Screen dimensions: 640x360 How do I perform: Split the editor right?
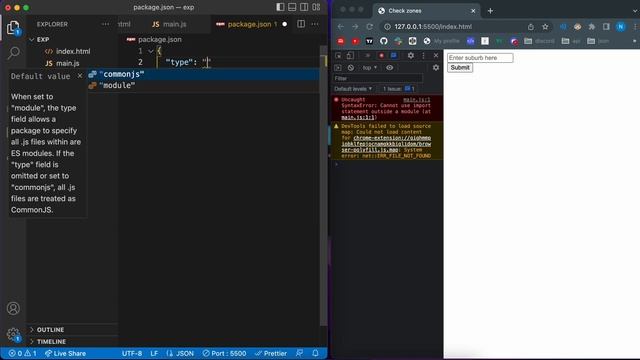(x=301, y=24)
